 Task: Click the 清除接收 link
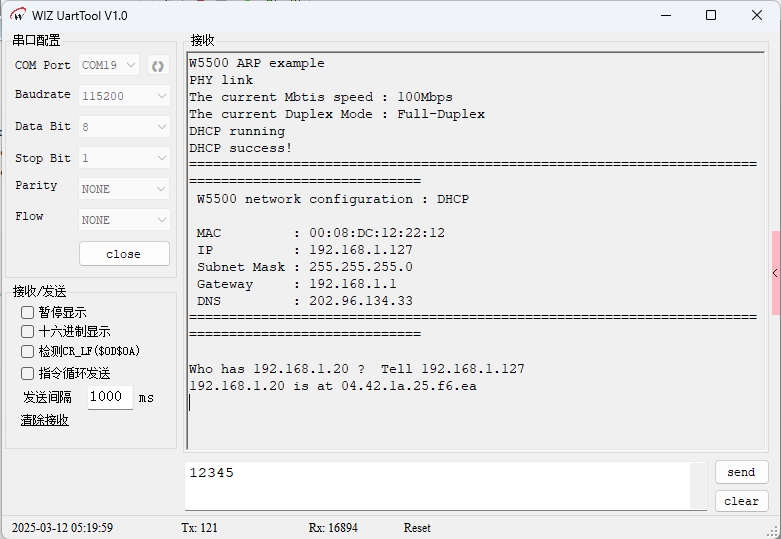pyautogui.click(x=45, y=421)
